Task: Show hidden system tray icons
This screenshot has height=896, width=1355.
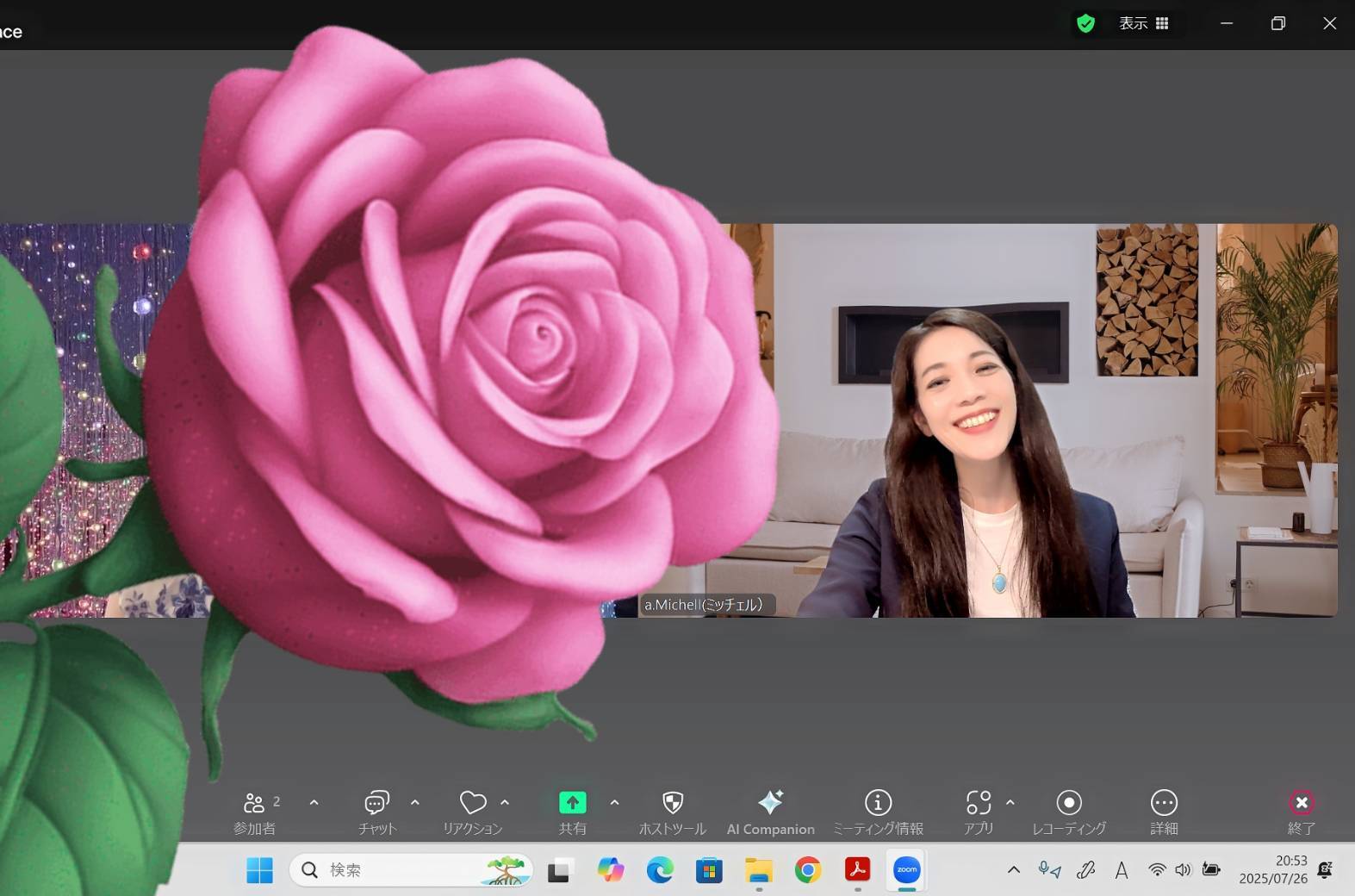Action: pyautogui.click(x=1014, y=870)
